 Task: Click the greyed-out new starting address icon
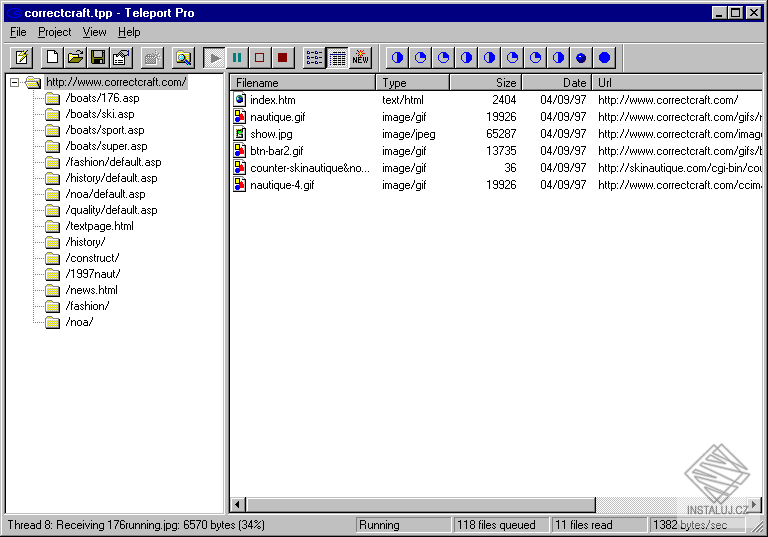(x=152, y=58)
